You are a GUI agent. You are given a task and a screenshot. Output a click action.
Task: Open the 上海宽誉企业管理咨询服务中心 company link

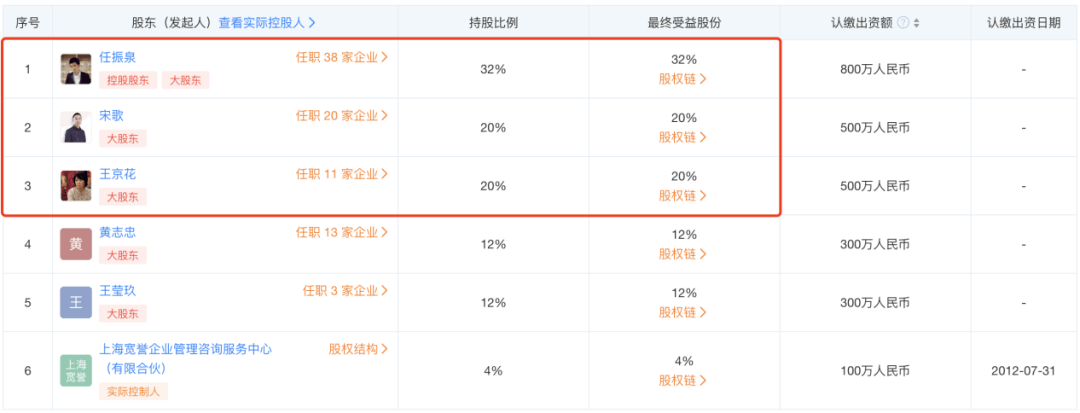click(x=185, y=349)
